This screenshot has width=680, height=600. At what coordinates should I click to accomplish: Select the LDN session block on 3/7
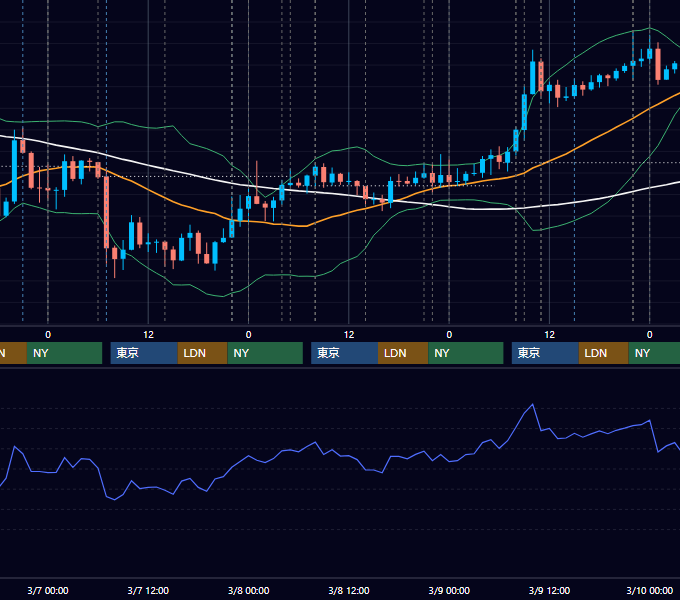click(x=203, y=353)
